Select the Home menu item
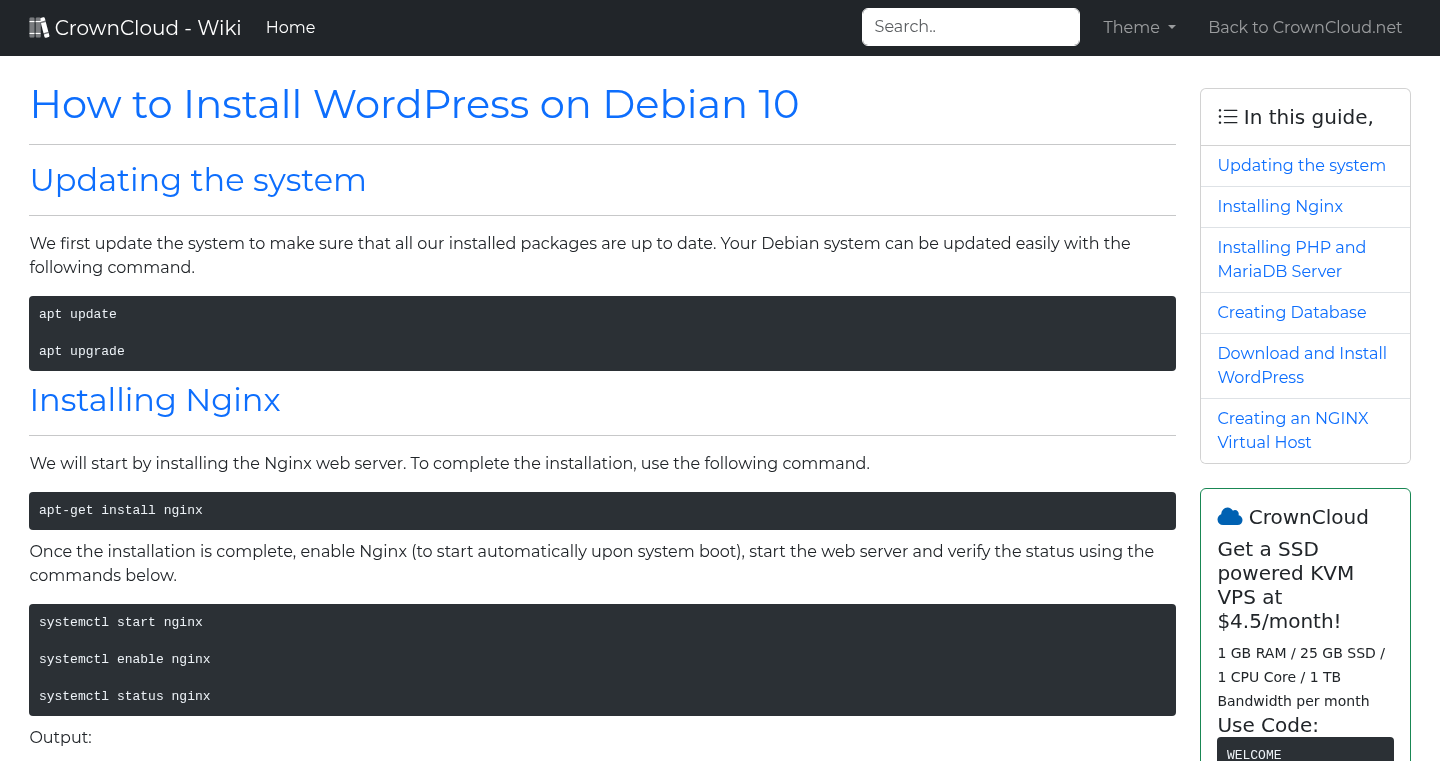The width and height of the screenshot is (1440, 761). [290, 27]
